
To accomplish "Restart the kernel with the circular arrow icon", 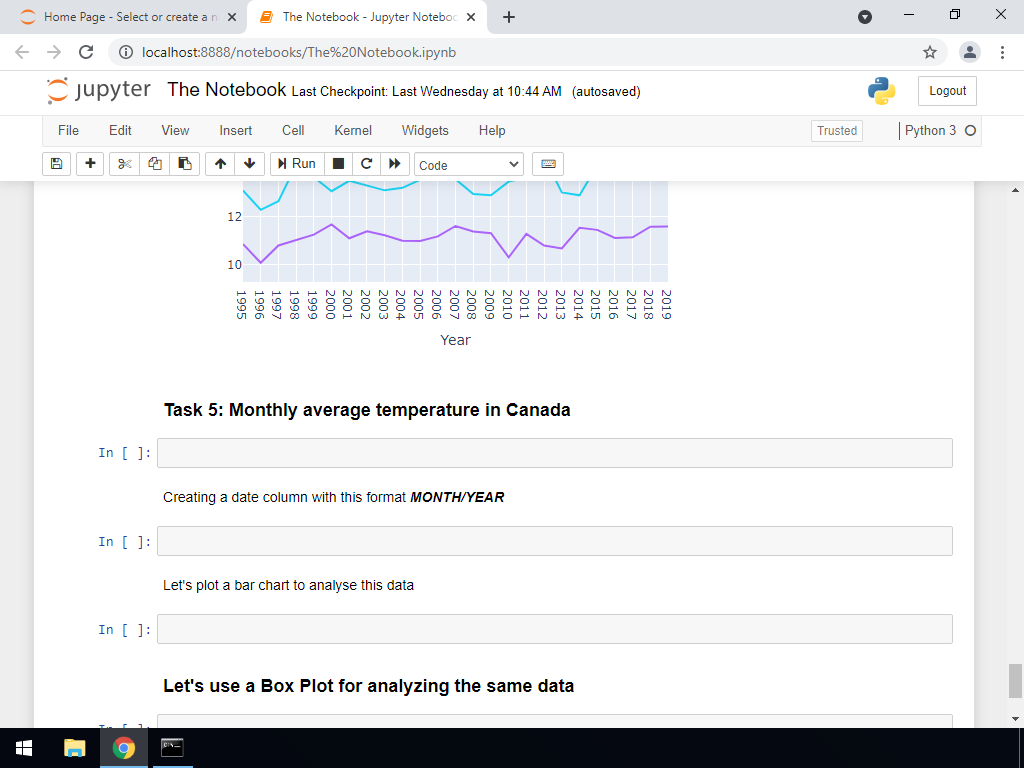I will click(366, 164).
